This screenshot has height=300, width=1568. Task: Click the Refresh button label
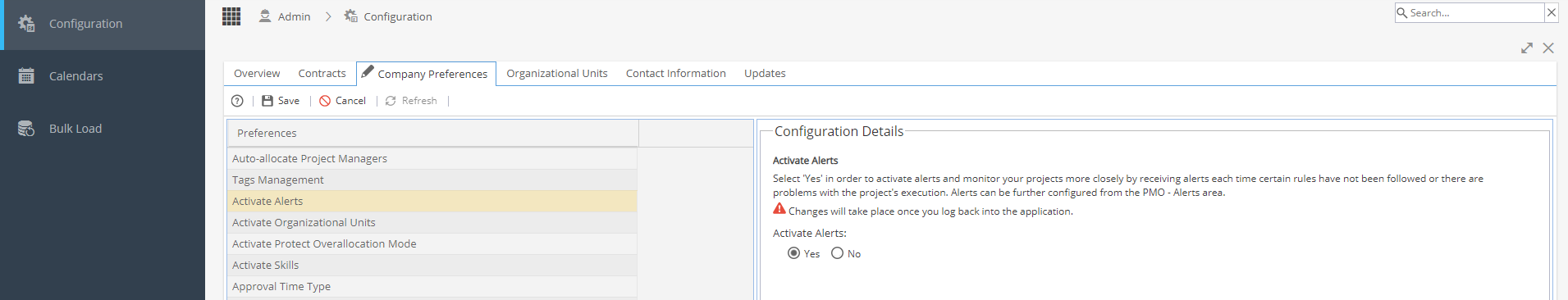419,101
